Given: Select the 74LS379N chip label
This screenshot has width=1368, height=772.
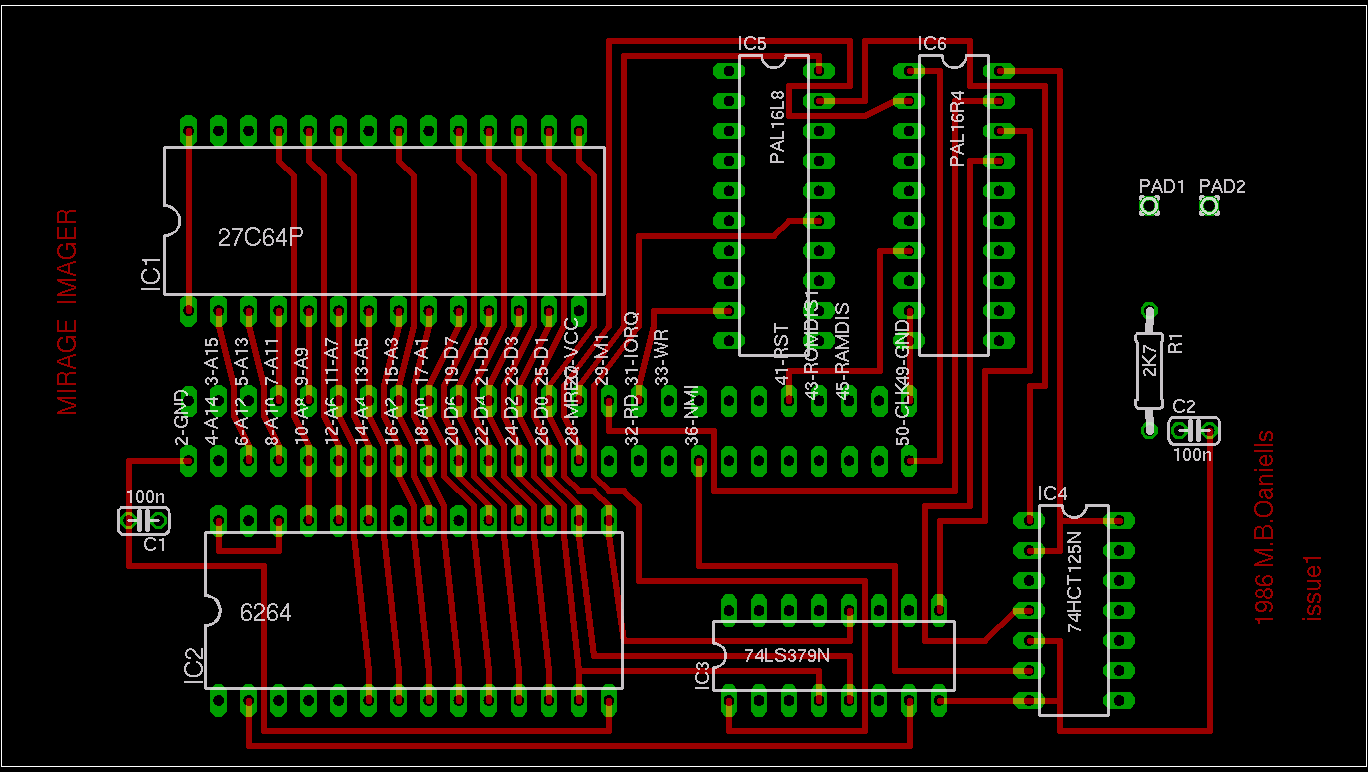Looking at the screenshot, I should (787, 656).
